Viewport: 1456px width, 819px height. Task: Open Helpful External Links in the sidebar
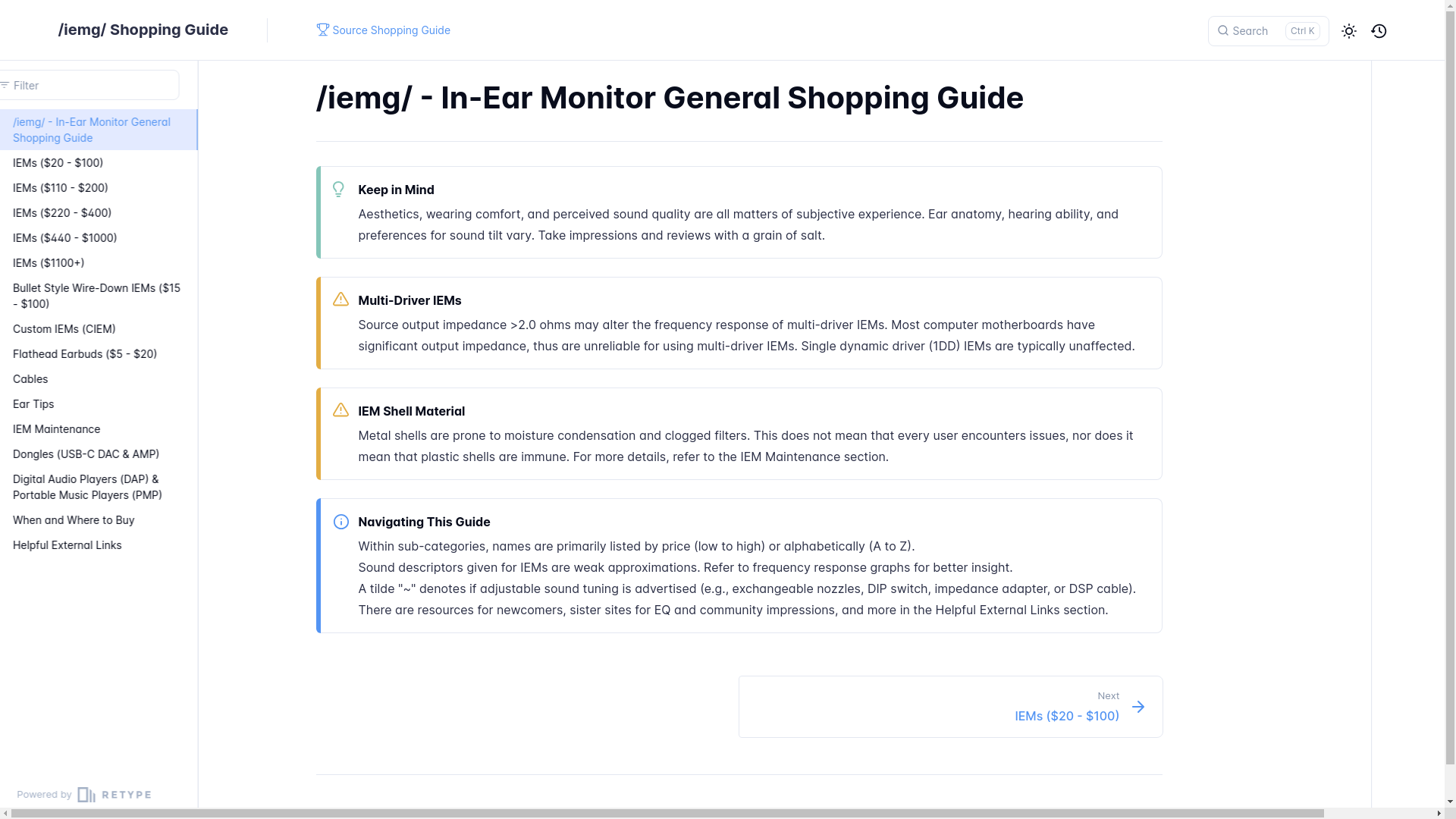coord(67,545)
